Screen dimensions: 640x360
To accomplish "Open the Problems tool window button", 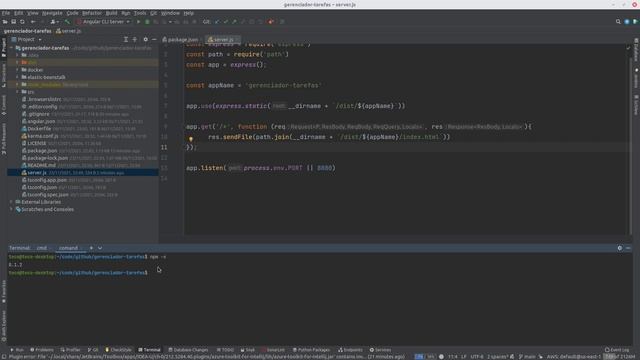I will (42, 350).
